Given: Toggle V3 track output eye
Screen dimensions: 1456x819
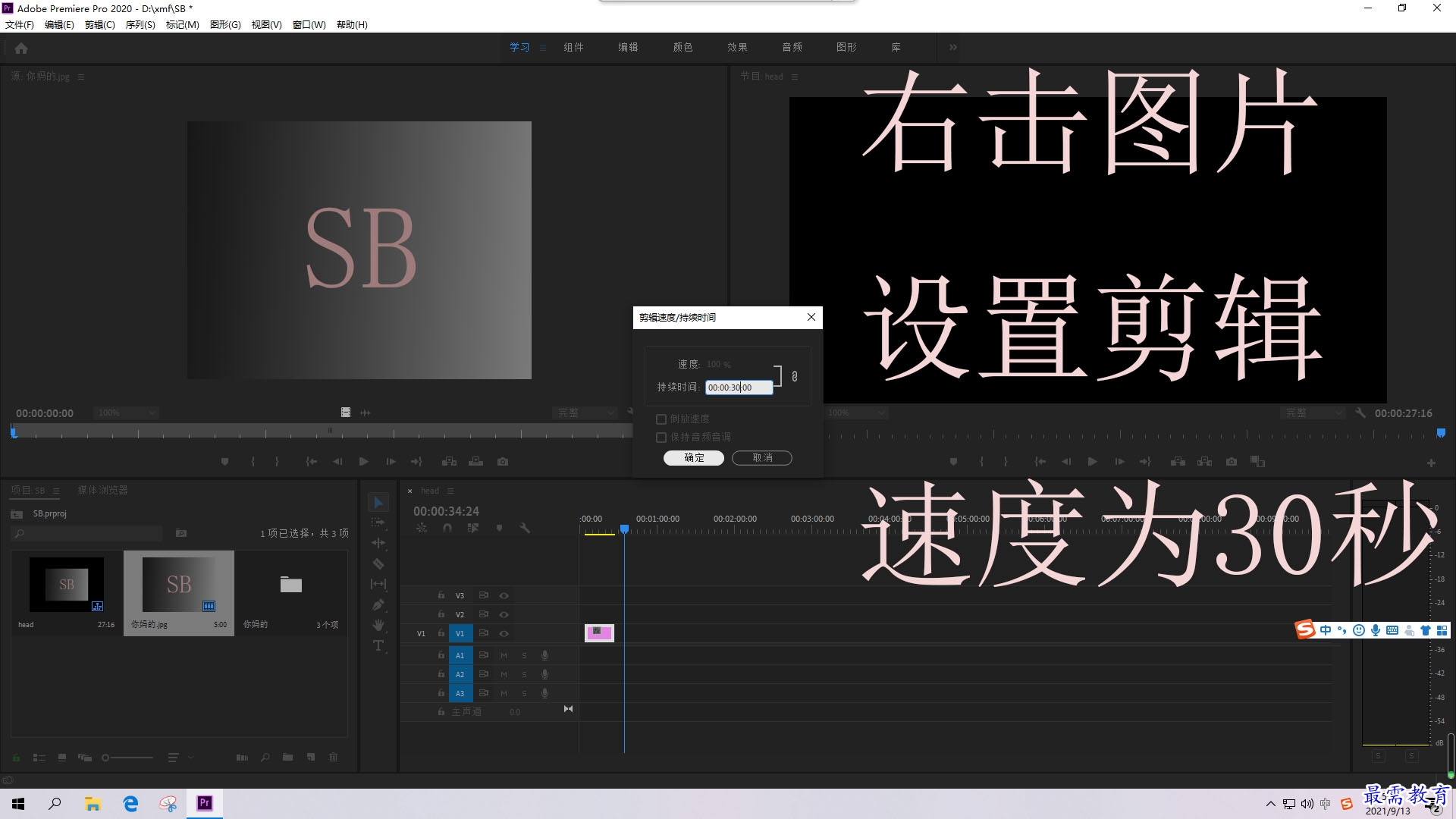Looking at the screenshot, I should tap(504, 595).
